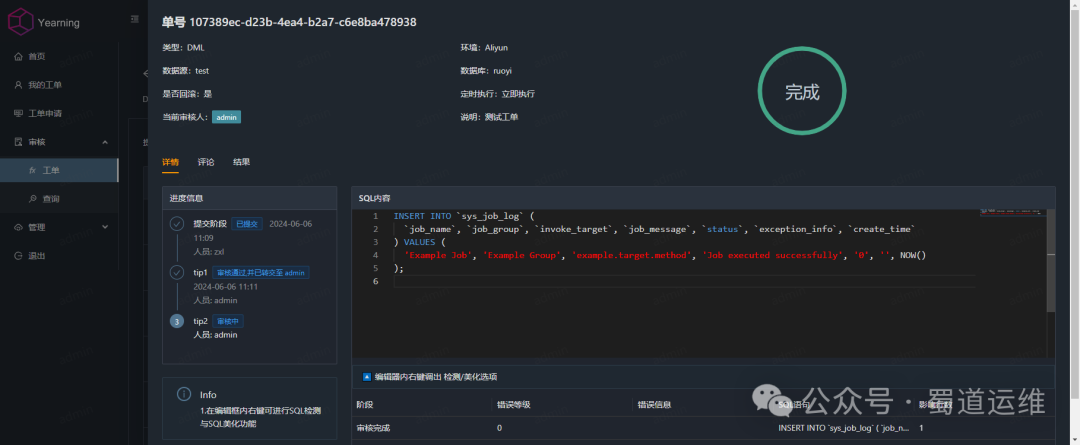Click the 环境: Aliyun text
1080x445 pixels.
pos(484,48)
